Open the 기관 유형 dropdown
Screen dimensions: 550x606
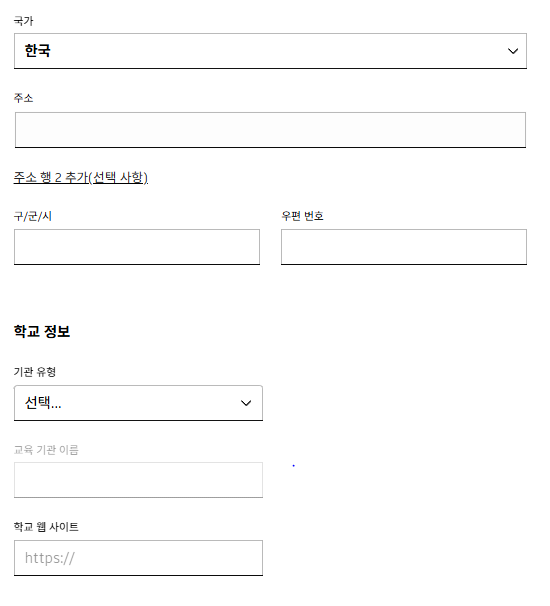[138, 403]
